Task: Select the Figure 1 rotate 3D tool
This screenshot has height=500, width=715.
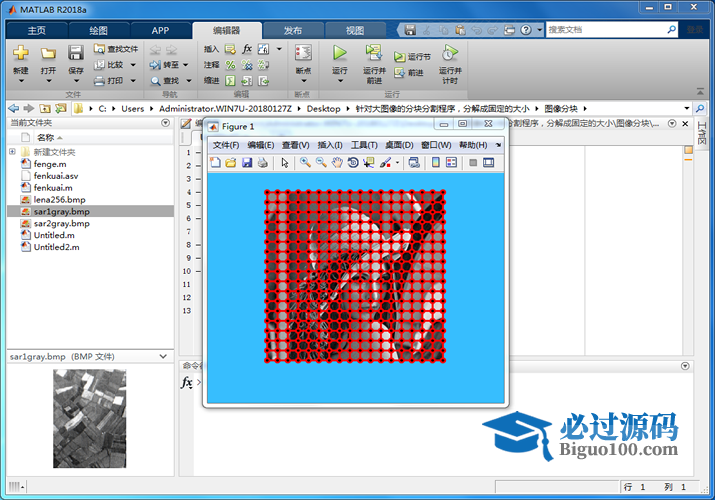Action: pyautogui.click(x=352, y=163)
